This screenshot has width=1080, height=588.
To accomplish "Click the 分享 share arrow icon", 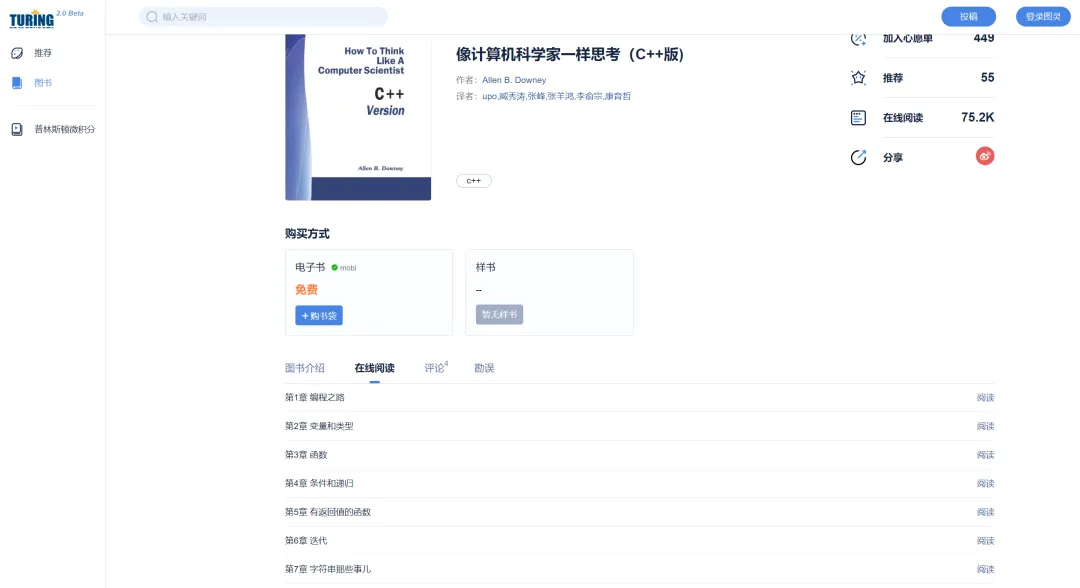I will (858, 158).
